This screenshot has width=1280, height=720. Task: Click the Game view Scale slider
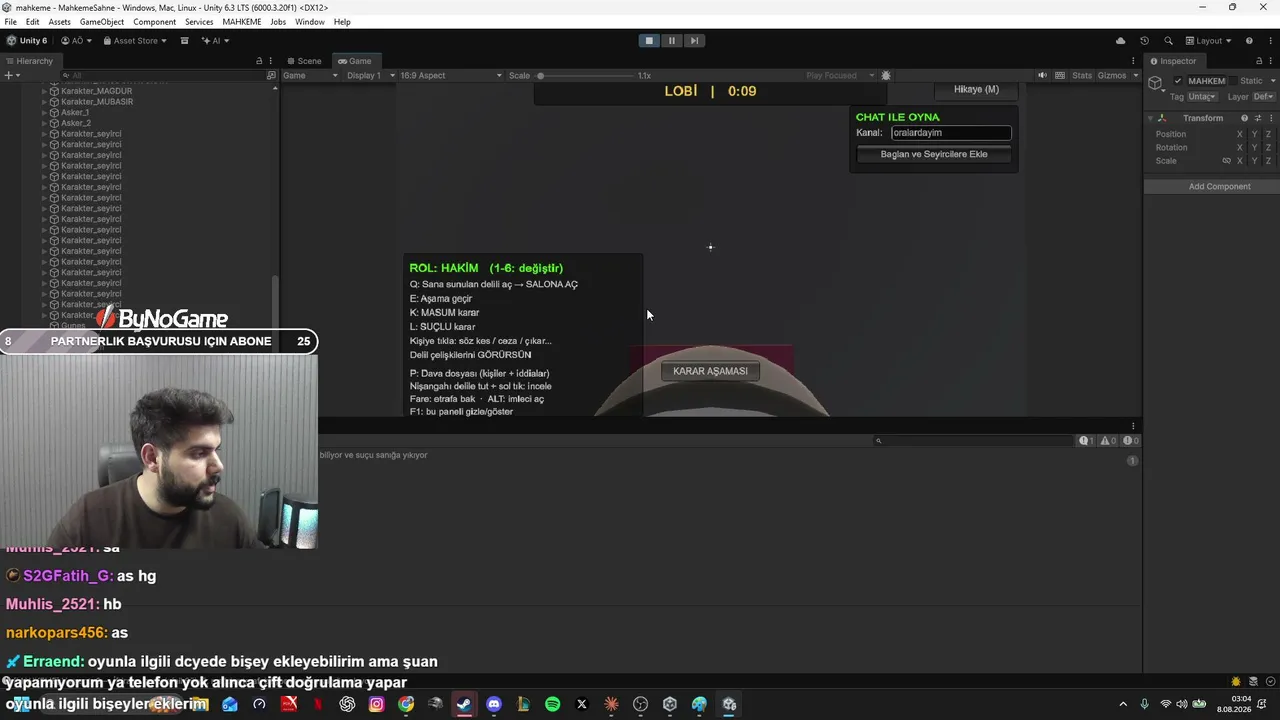click(586, 76)
